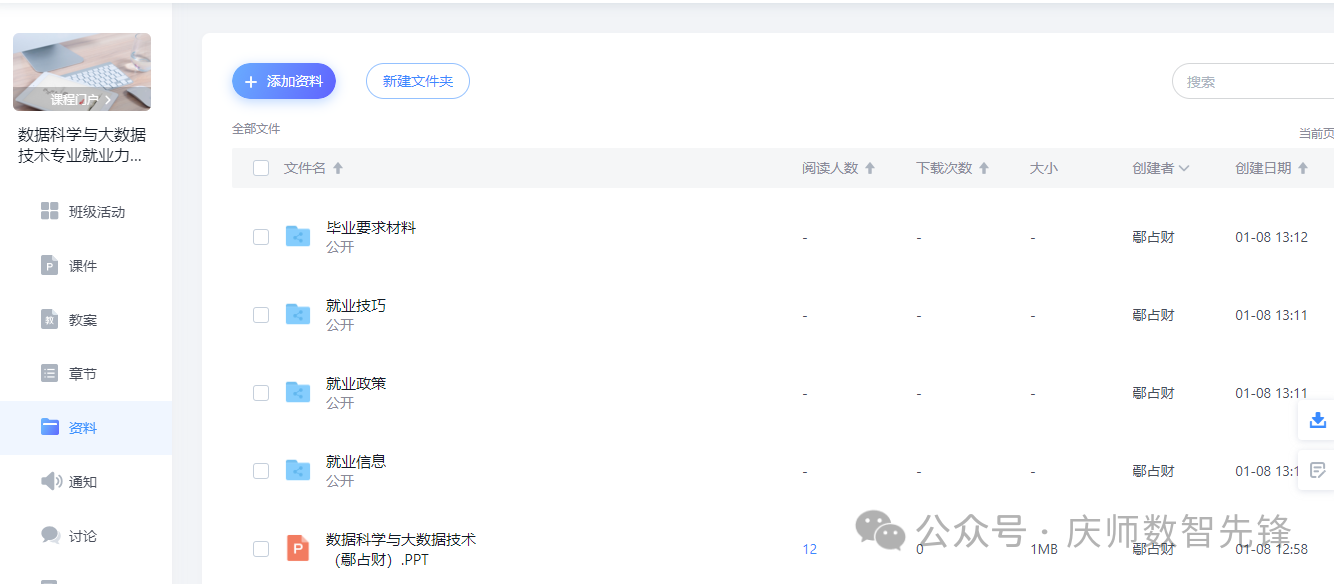Open the notes icon on right edge
Viewport: 1334px width, 585px height.
click(x=1317, y=470)
